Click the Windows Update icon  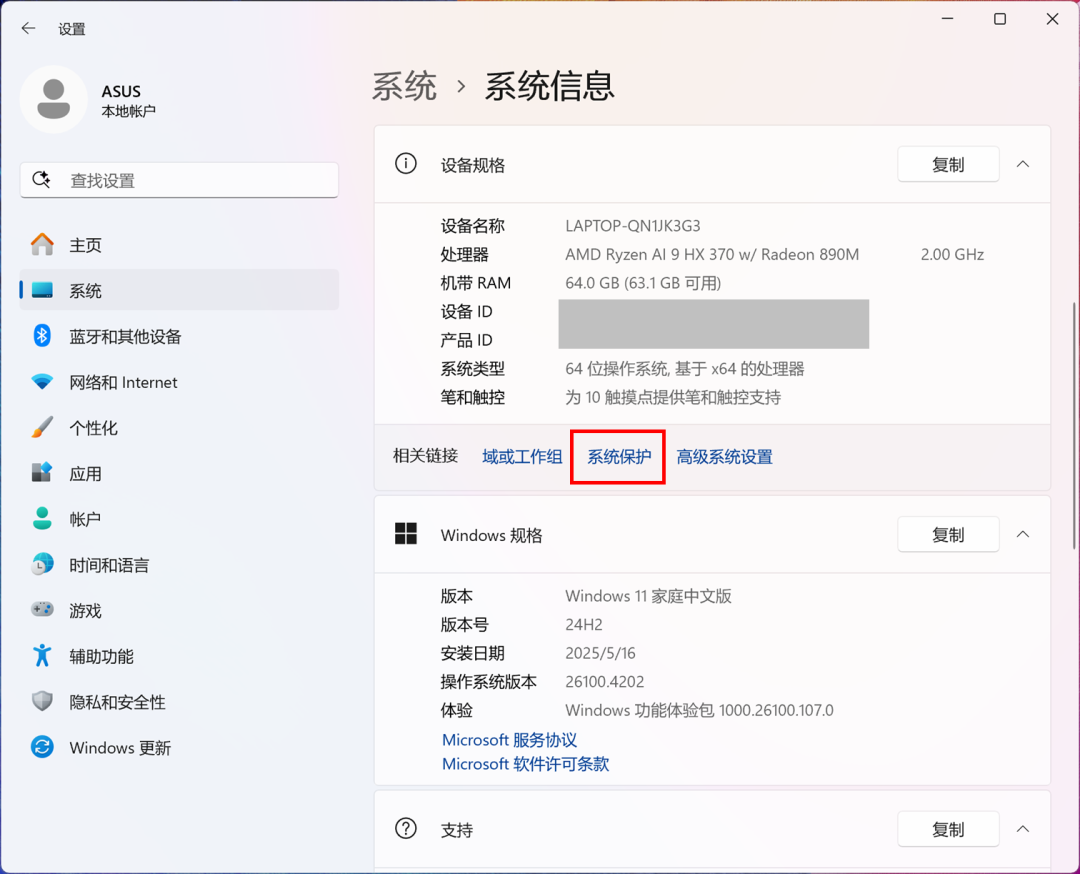coord(42,748)
